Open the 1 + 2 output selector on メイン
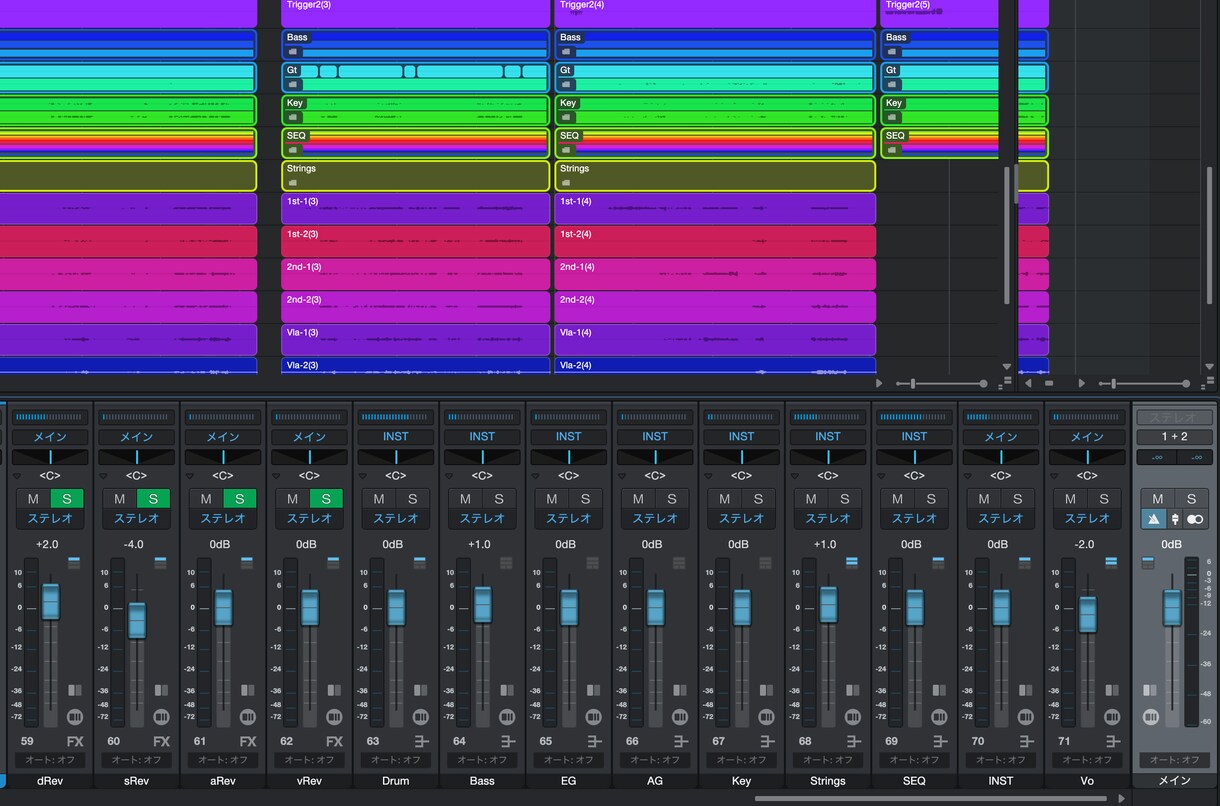The width and height of the screenshot is (1220, 806). (1175, 437)
